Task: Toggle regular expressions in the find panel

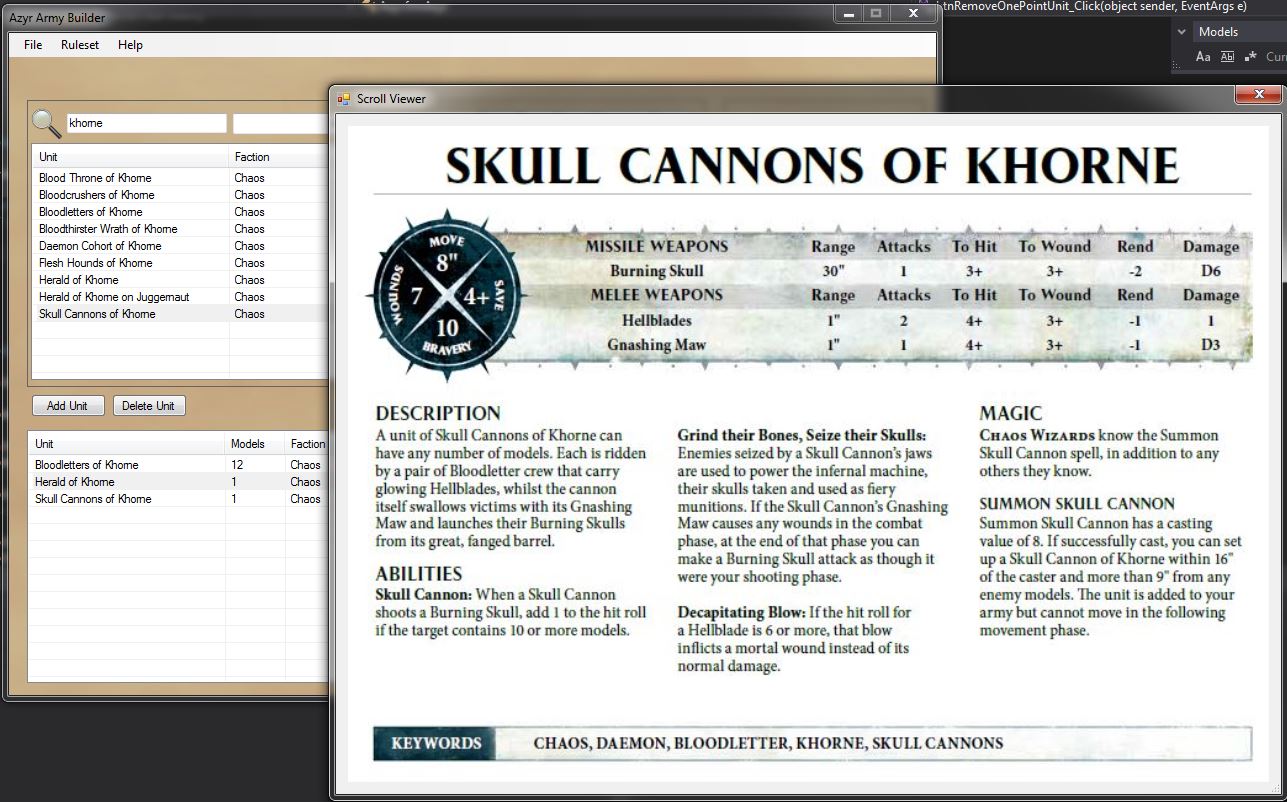Action: (1250, 57)
